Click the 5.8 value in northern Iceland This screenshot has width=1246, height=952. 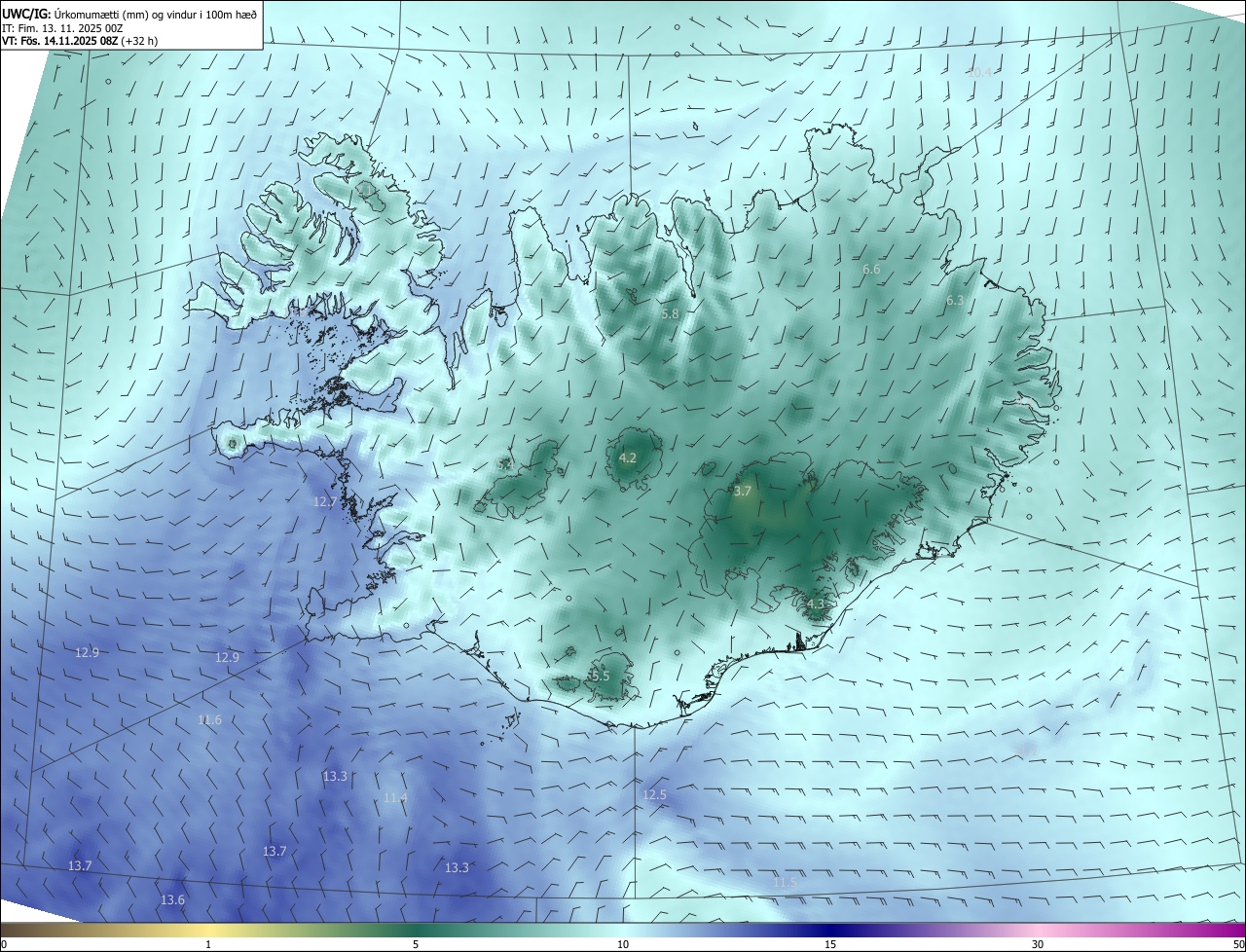[x=670, y=314]
